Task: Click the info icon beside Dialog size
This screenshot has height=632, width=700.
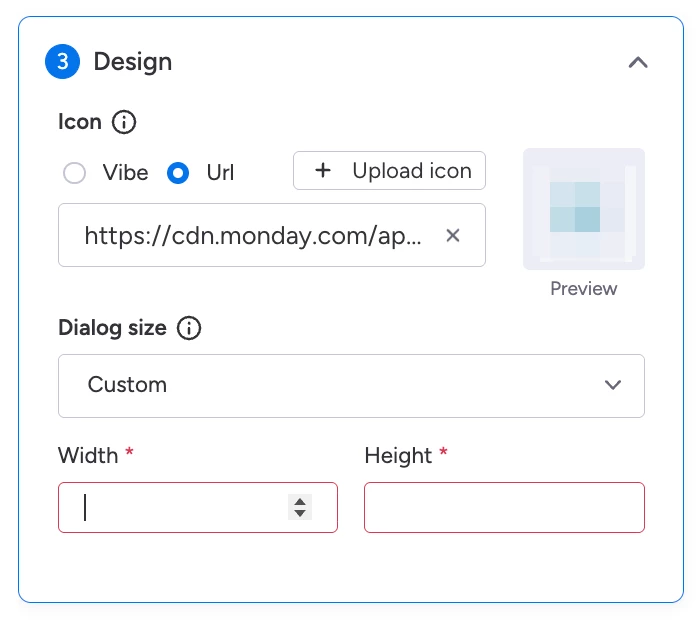Action: (188, 328)
